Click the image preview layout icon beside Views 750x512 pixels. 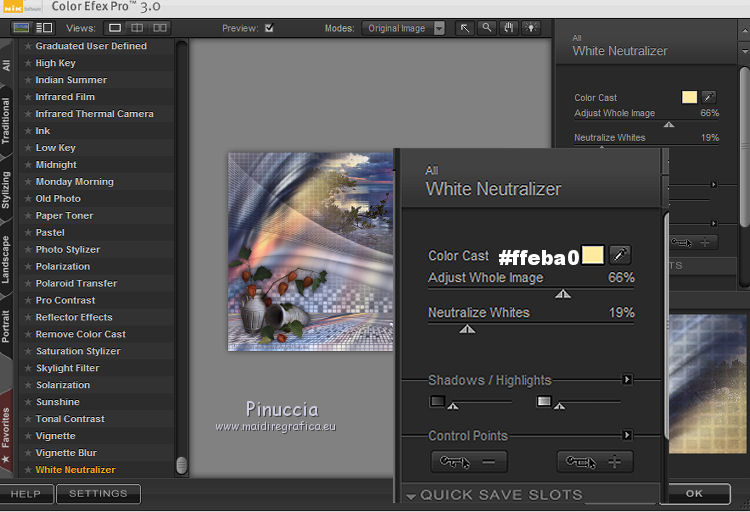[21, 28]
